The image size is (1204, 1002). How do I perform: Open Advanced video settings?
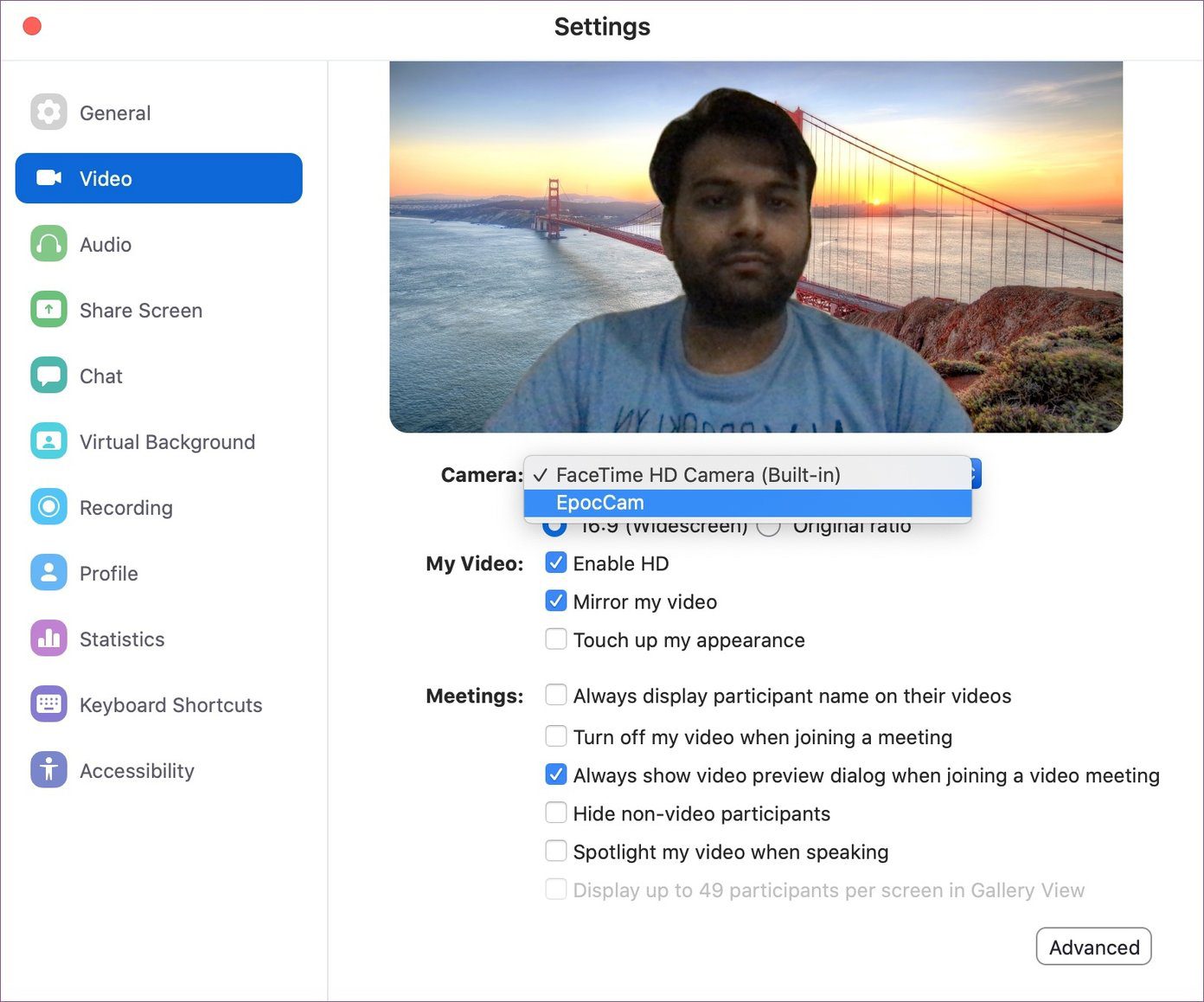1093,947
